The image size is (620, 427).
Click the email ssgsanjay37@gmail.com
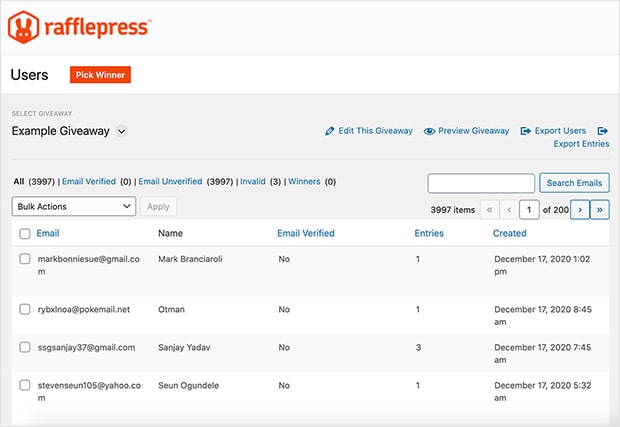coord(86,348)
